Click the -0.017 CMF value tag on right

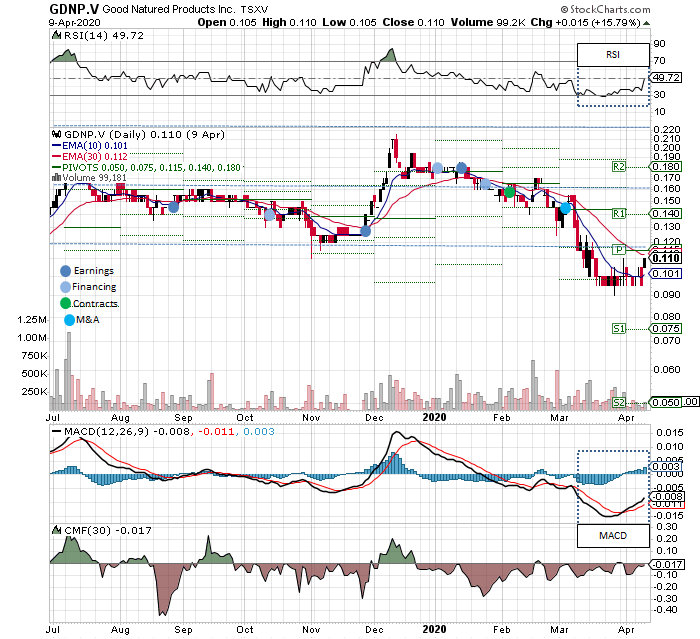point(667,564)
